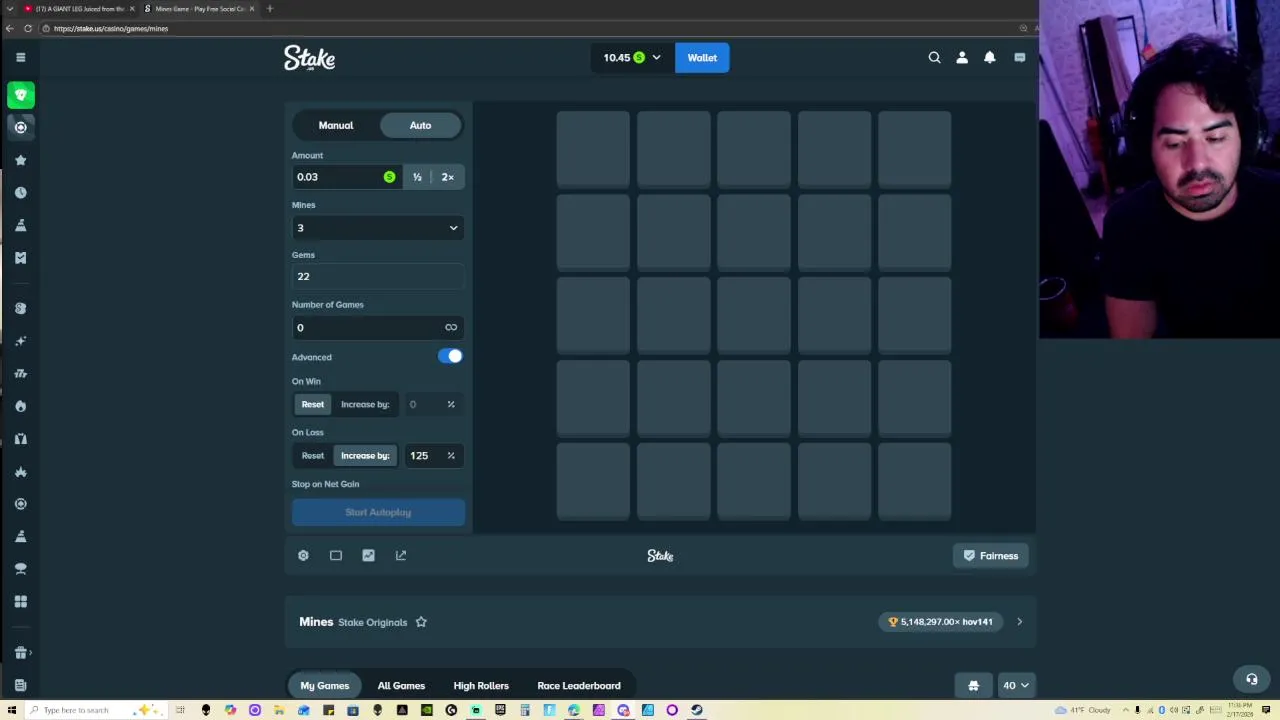
Task: Click the Stake logo in header
Action: click(x=309, y=58)
